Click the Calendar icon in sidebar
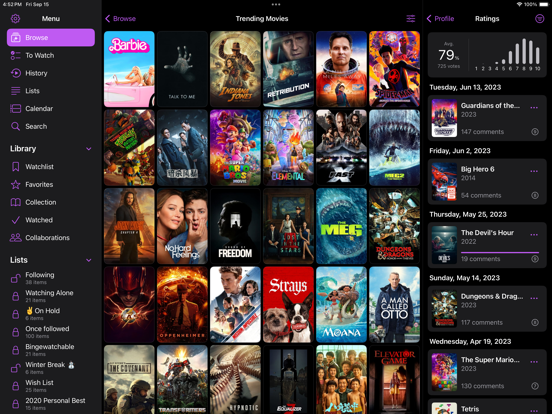The width and height of the screenshot is (552, 414). pyautogui.click(x=15, y=108)
